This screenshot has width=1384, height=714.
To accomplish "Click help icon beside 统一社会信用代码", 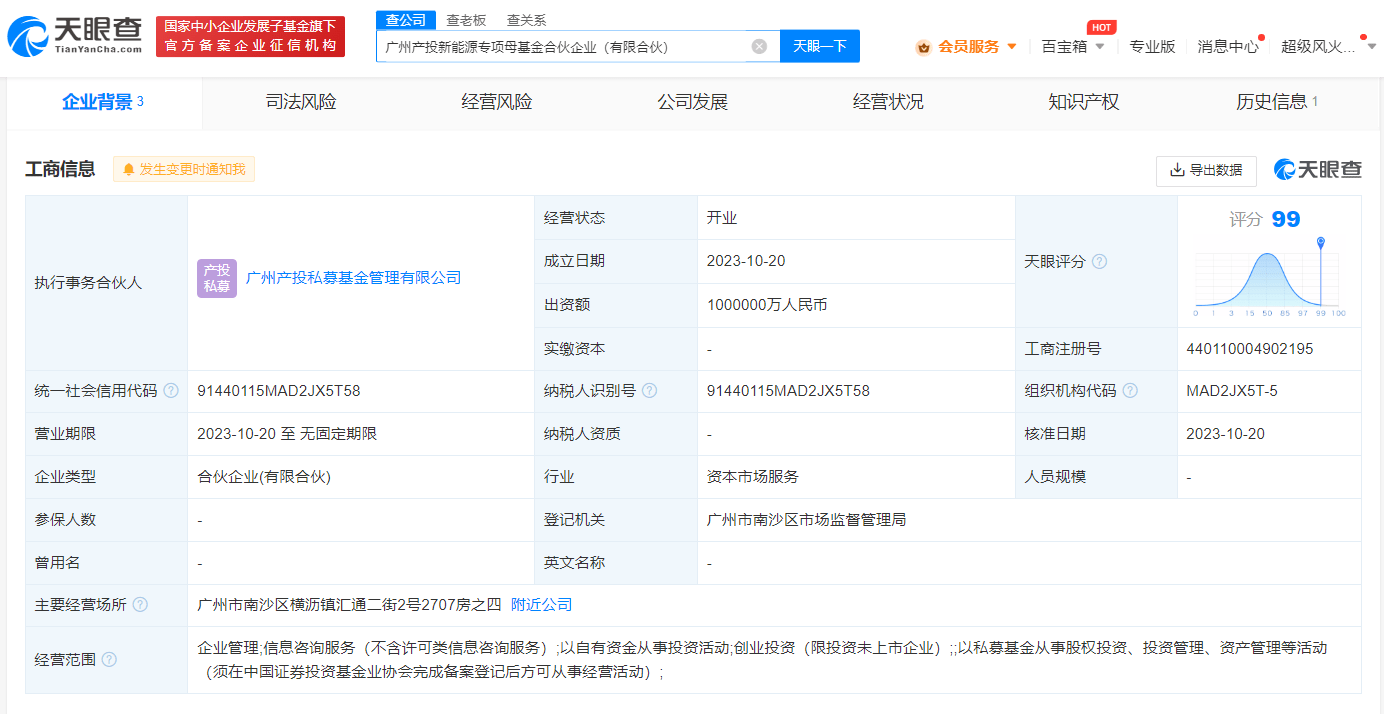I will click(171, 391).
